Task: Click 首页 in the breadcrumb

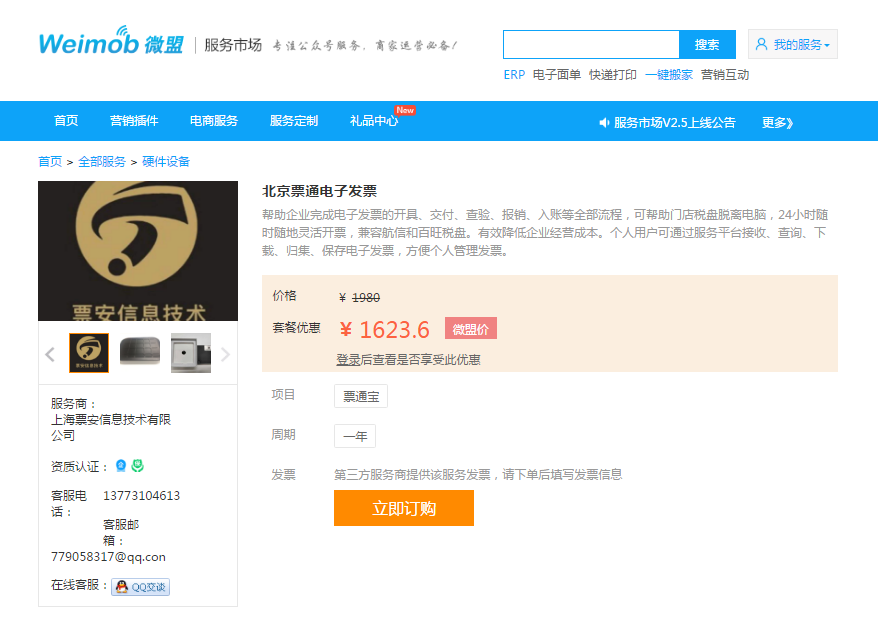Action: pos(50,162)
